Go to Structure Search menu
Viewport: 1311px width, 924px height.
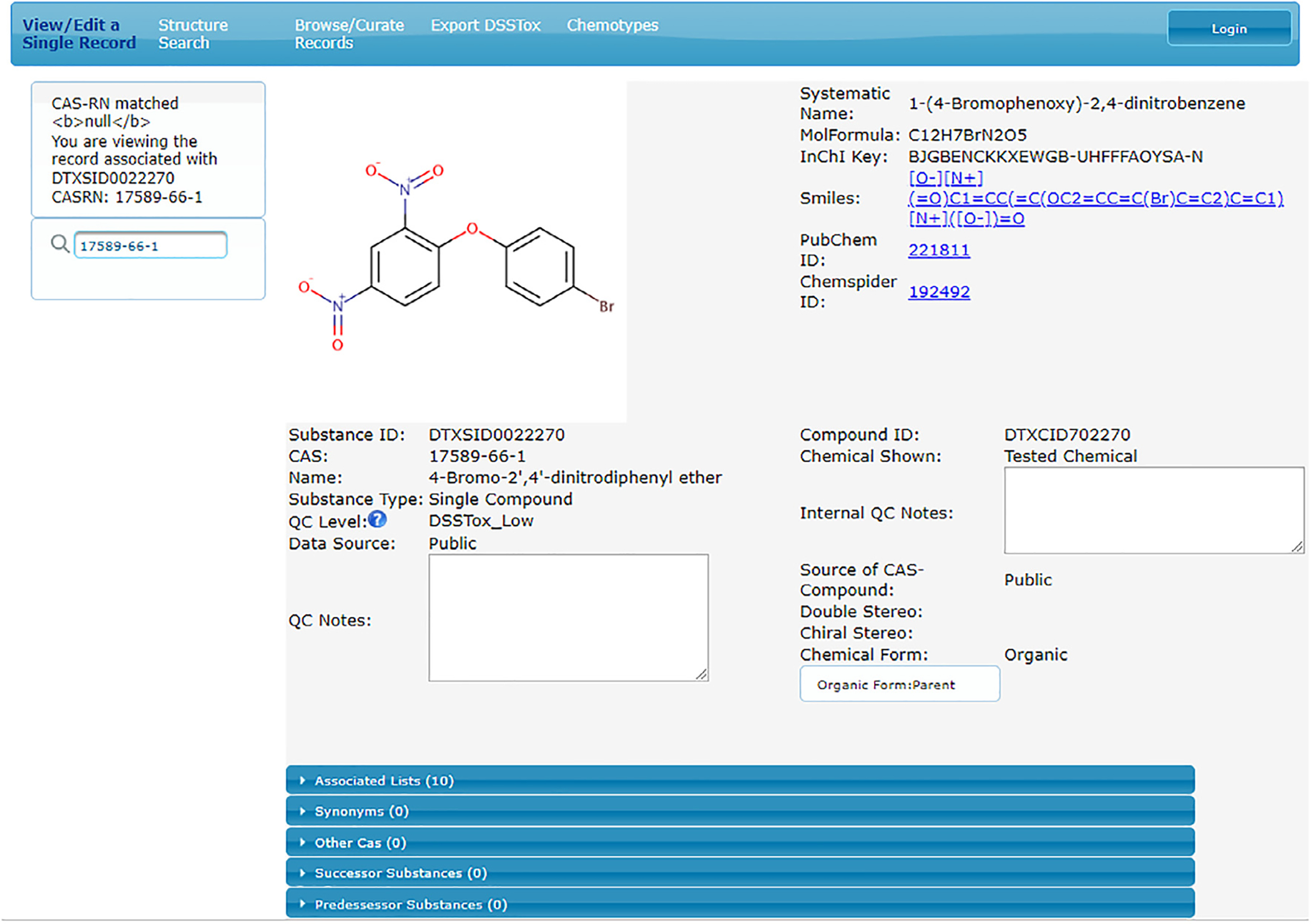(193, 34)
